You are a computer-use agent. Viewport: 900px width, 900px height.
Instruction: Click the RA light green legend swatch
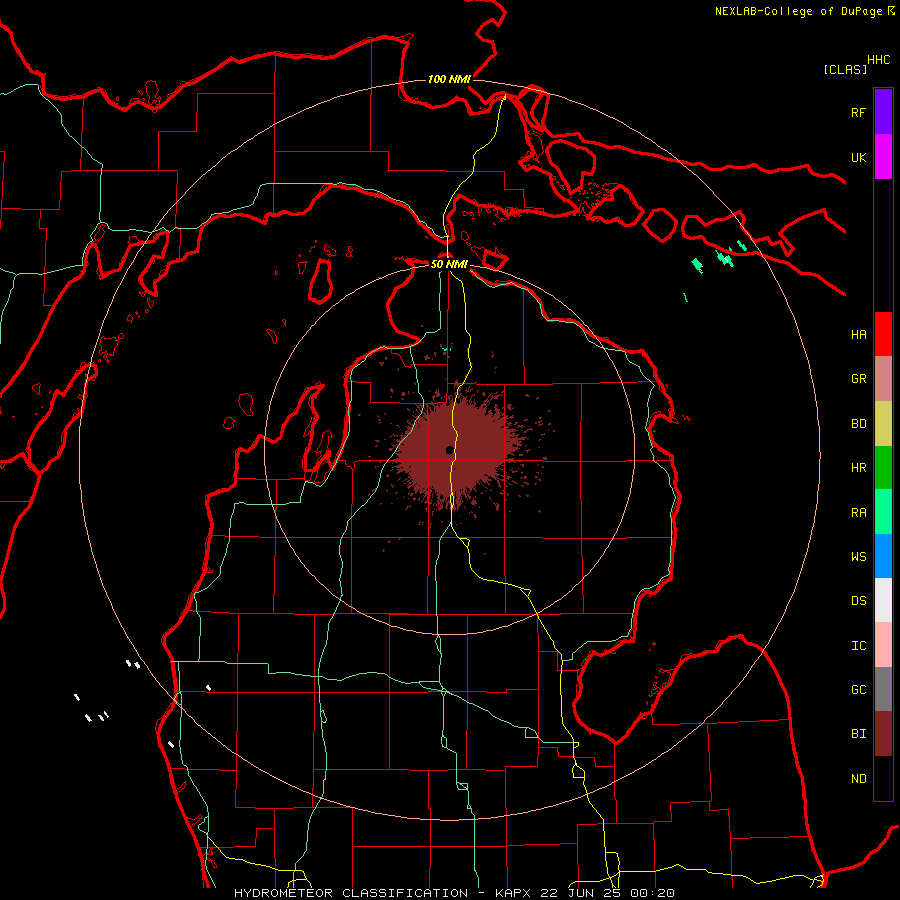click(x=883, y=512)
